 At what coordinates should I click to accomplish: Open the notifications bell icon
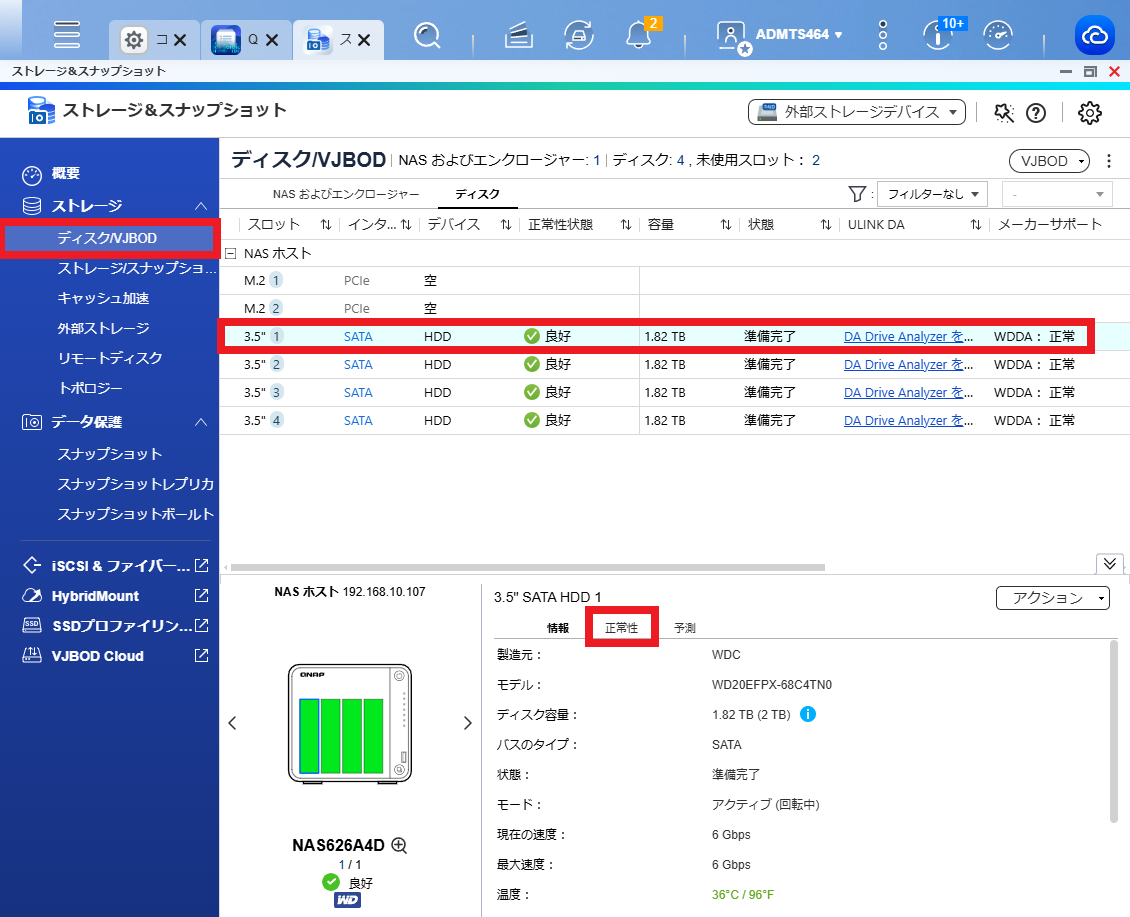point(639,35)
